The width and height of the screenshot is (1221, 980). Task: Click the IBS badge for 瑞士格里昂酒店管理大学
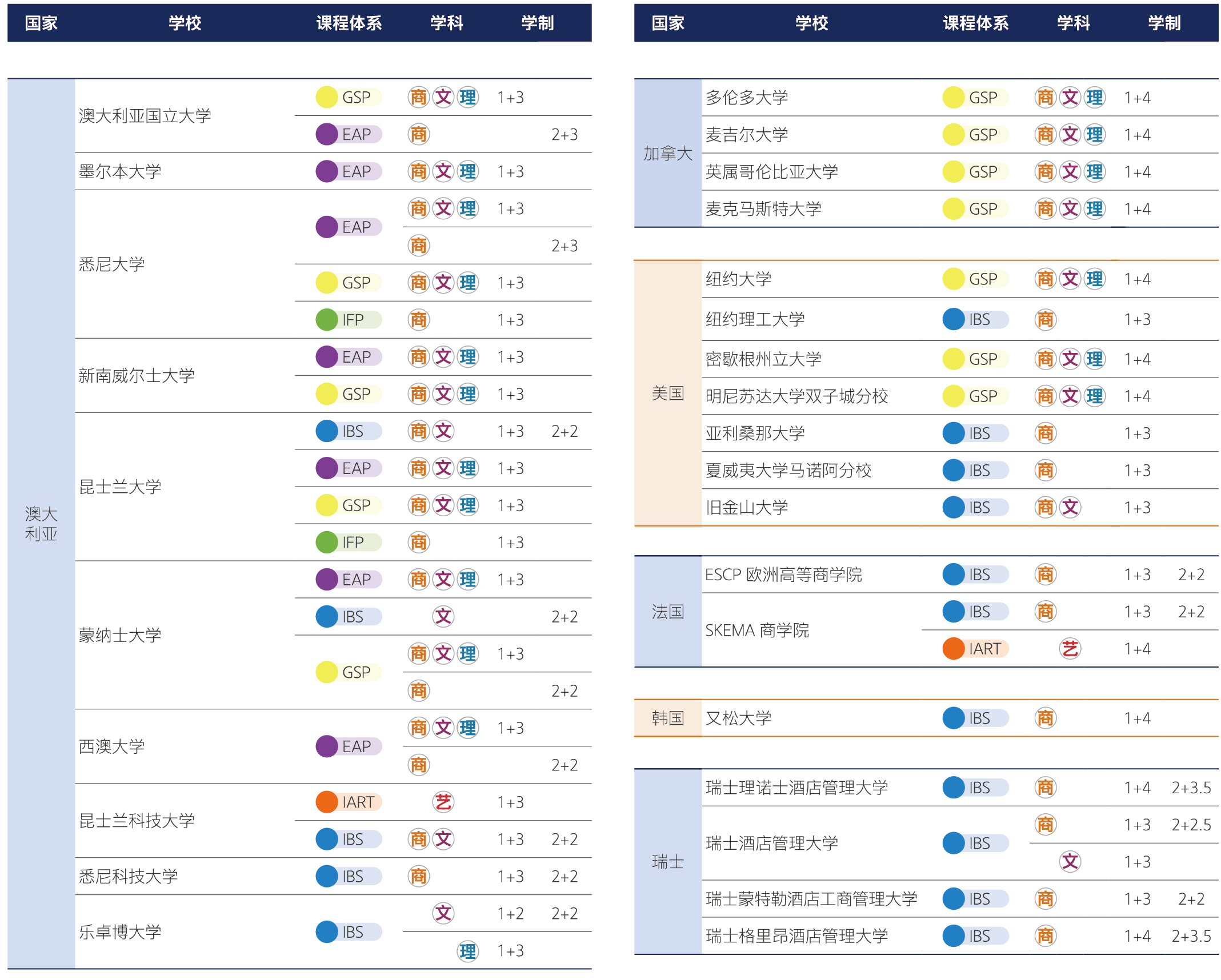click(975, 935)
